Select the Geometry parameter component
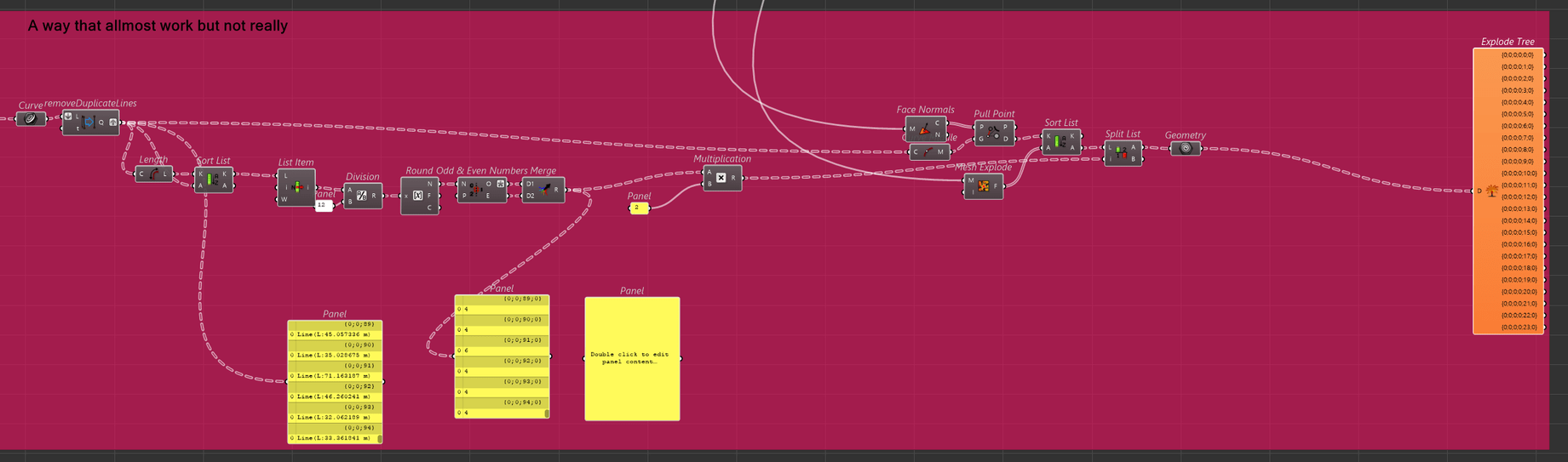Viewport: 1568px width, 462px height. 1185,148
